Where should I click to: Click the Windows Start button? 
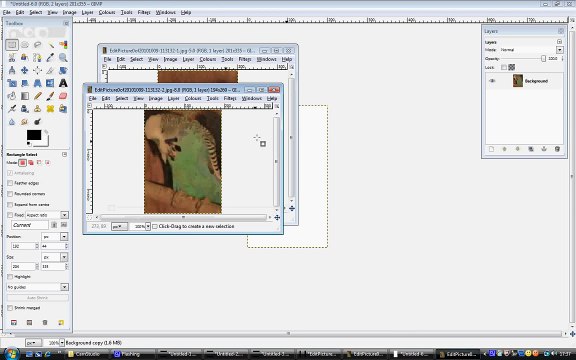click(x=11, y=354)
